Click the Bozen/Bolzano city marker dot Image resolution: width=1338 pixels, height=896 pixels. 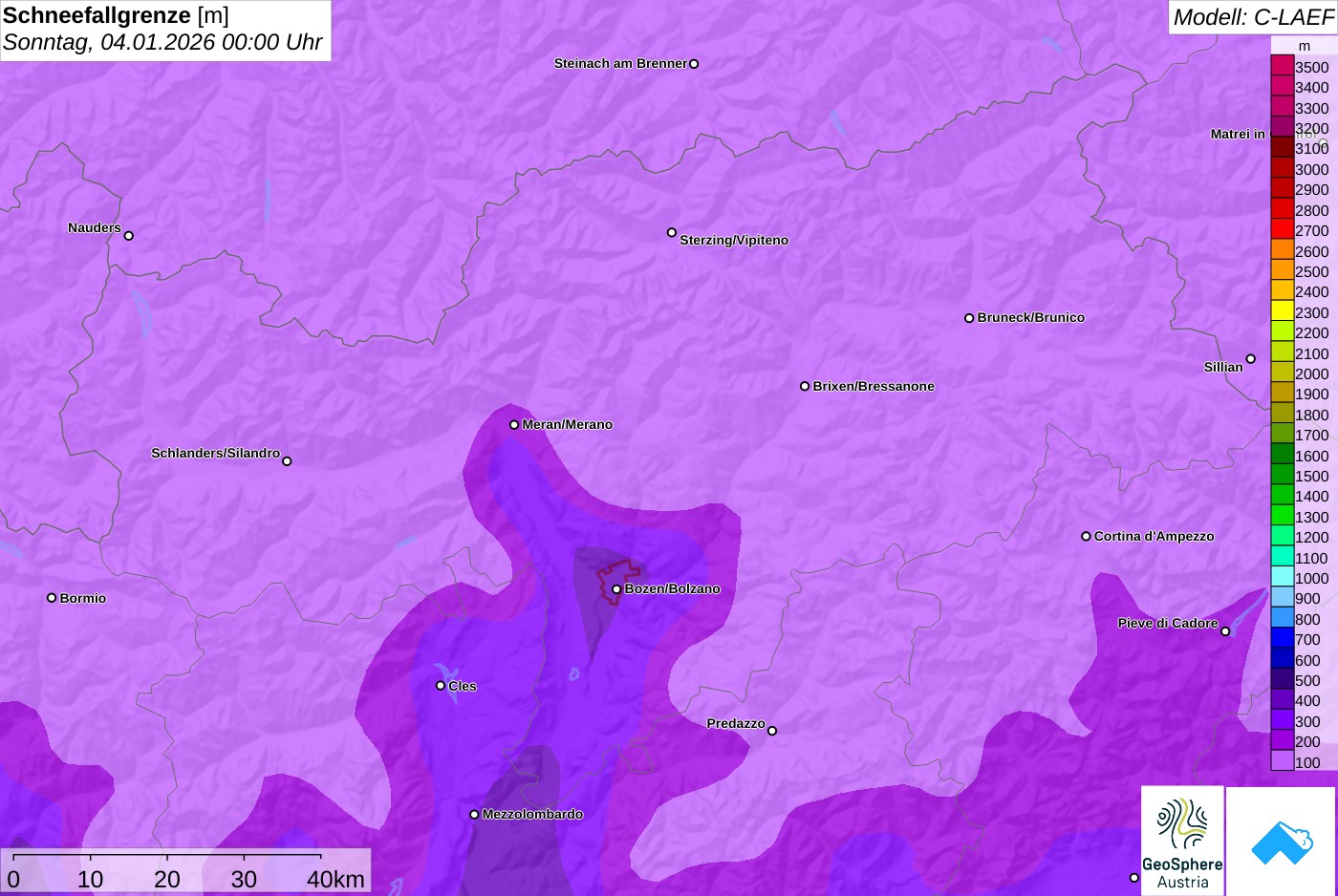tap(616, 589)
